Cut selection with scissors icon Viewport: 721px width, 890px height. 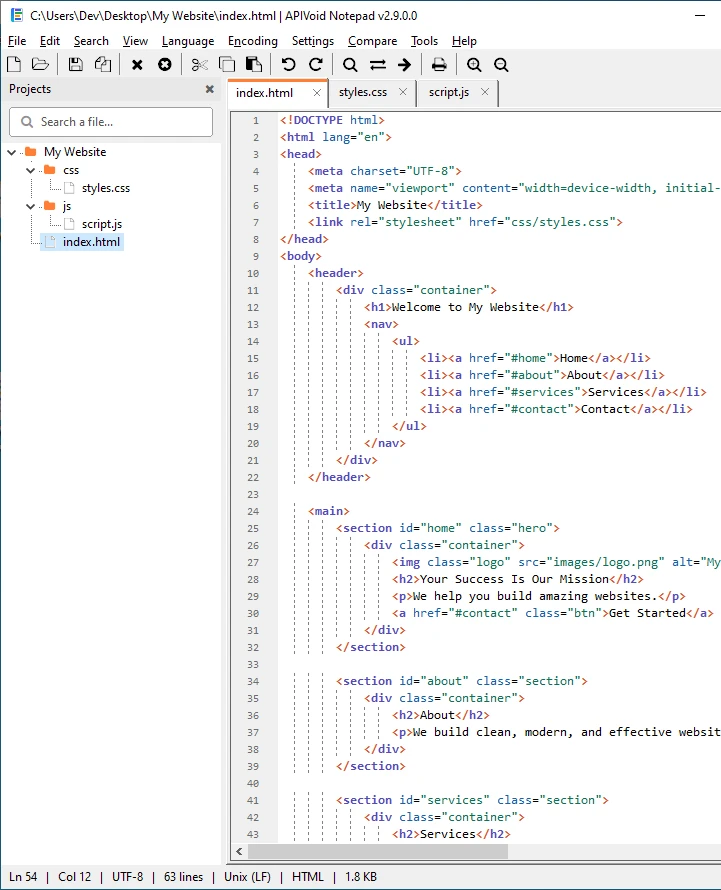point(199,65)
